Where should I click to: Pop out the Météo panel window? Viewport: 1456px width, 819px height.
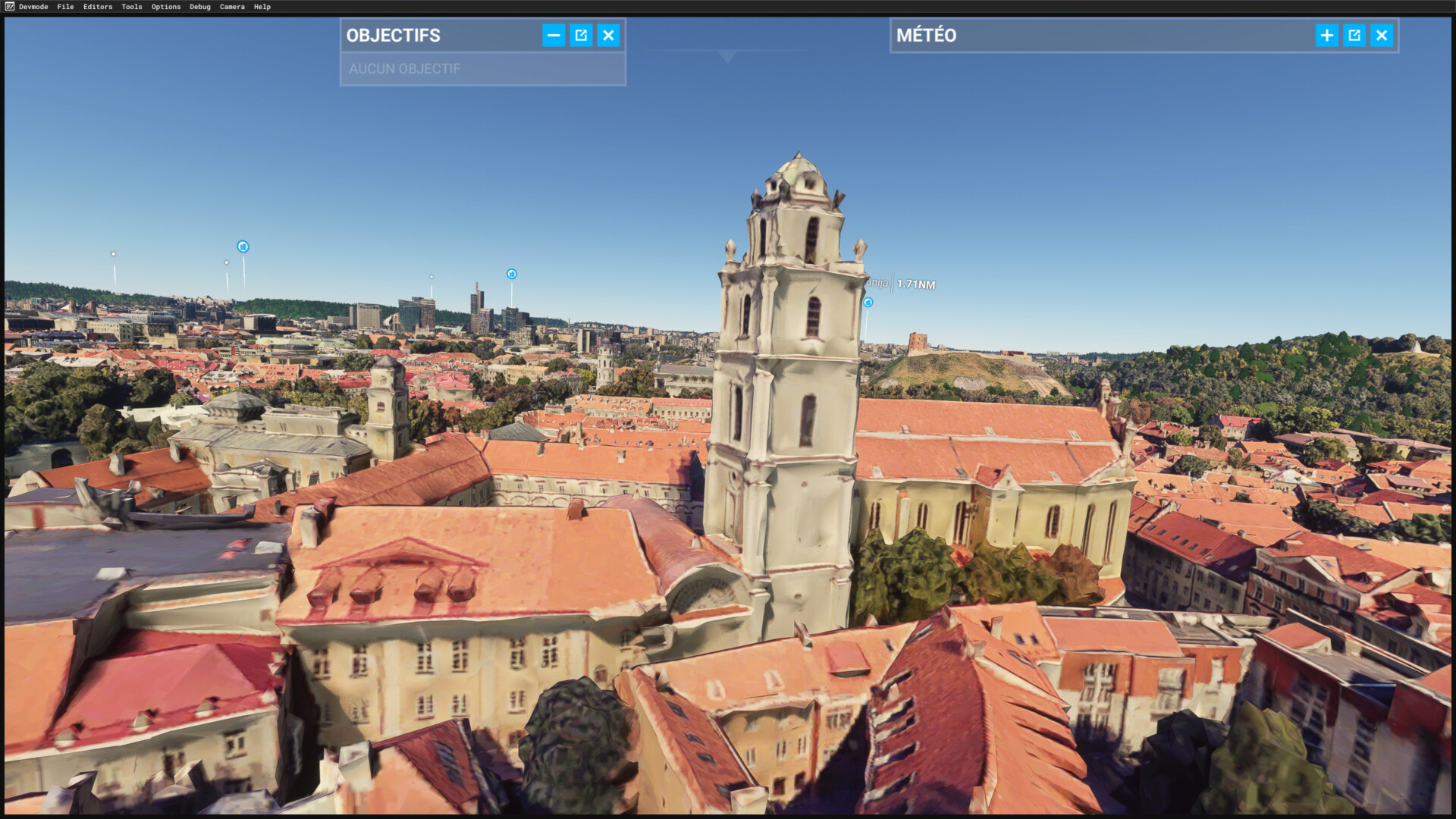pos(1354,35)
